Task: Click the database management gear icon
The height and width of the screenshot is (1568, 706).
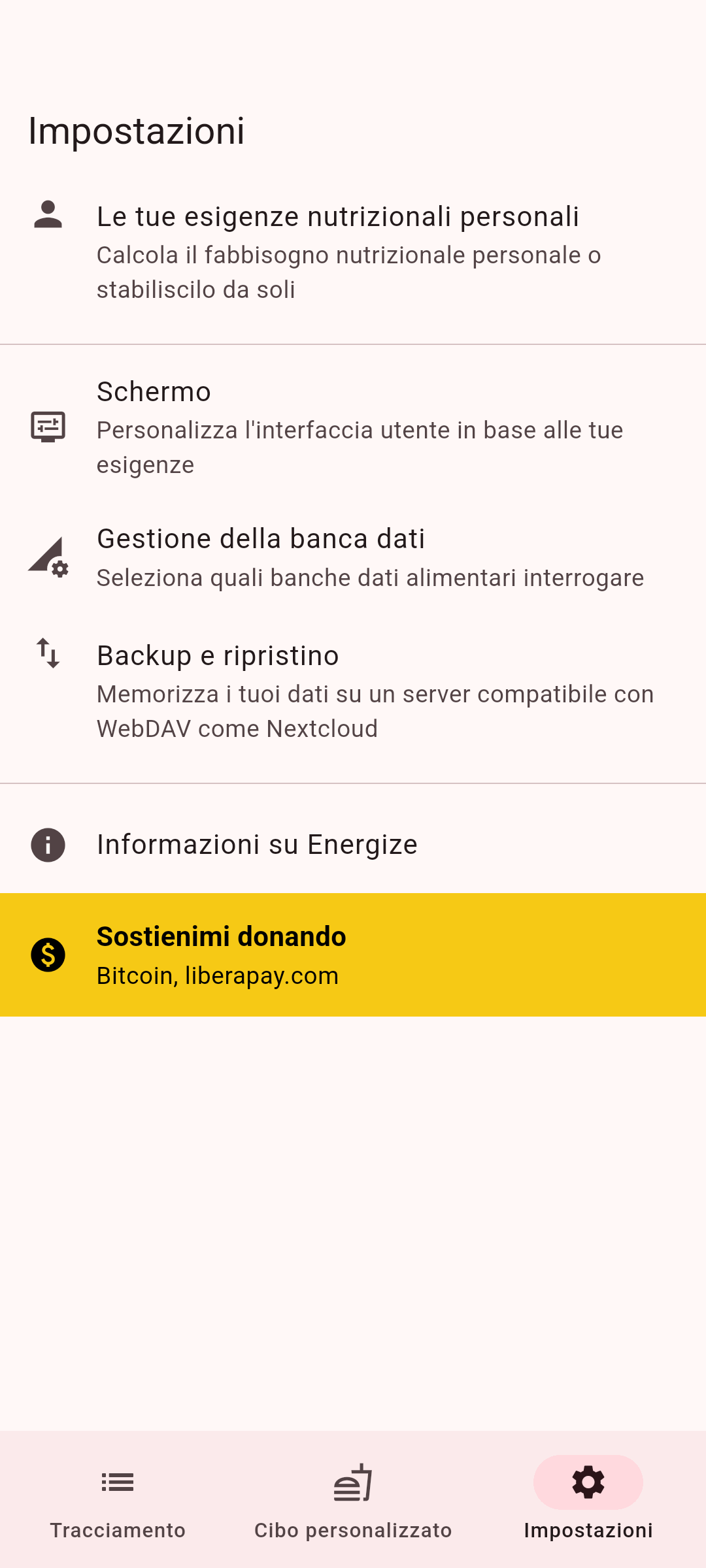Action: 48,557
